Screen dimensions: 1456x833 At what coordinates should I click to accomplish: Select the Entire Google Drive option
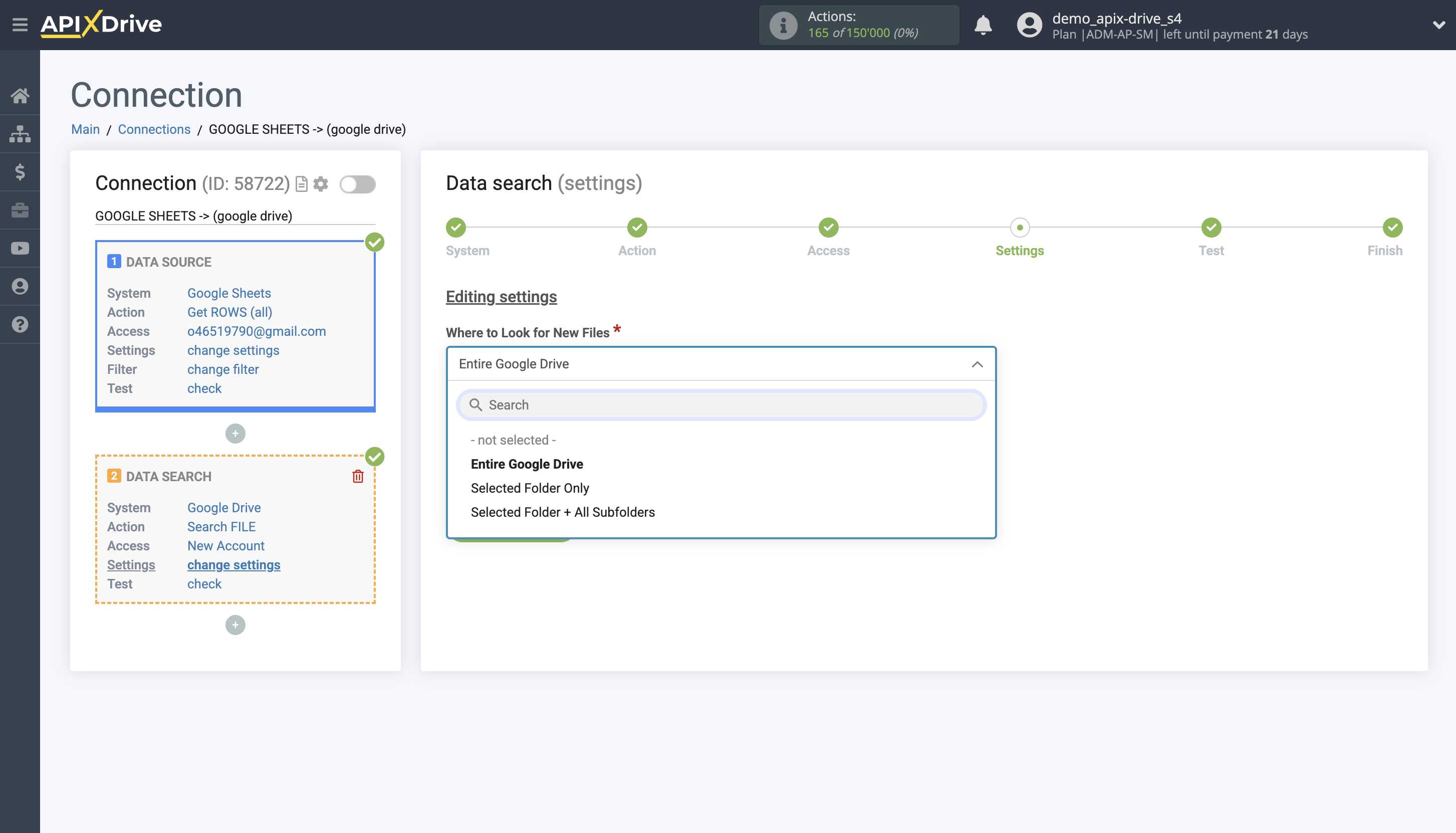pos(527,464)
